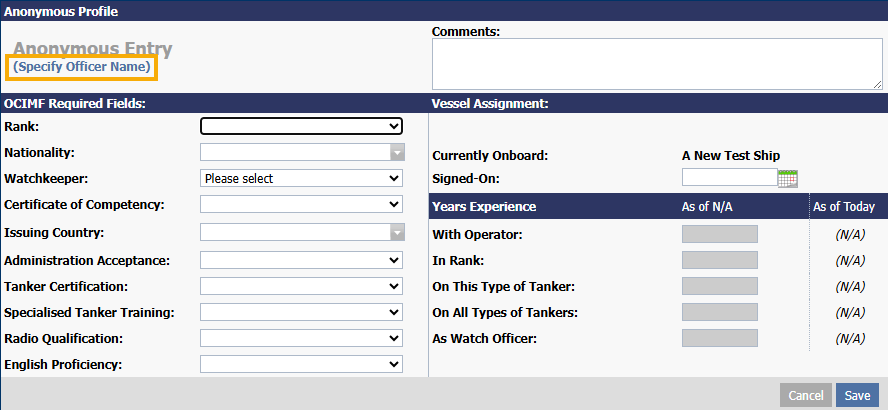Click the Specify Officer Name link
Image resolution: width=888 pixels, height=410 pixels.
point(82,67)
